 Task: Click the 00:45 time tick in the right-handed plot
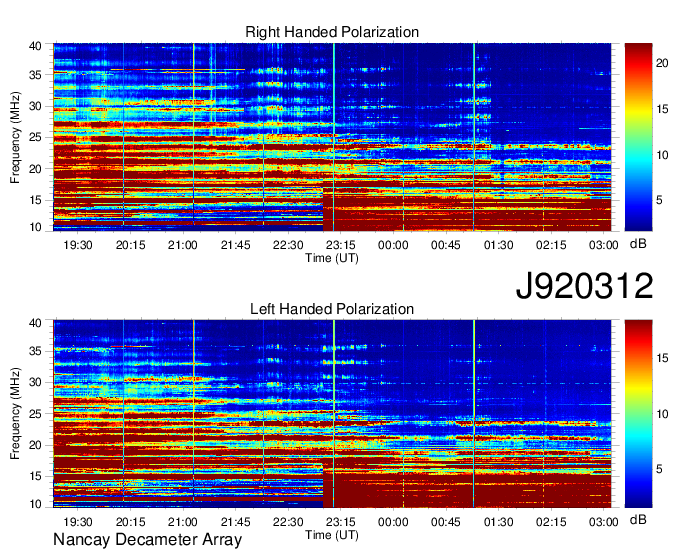[x=446, y=245]
